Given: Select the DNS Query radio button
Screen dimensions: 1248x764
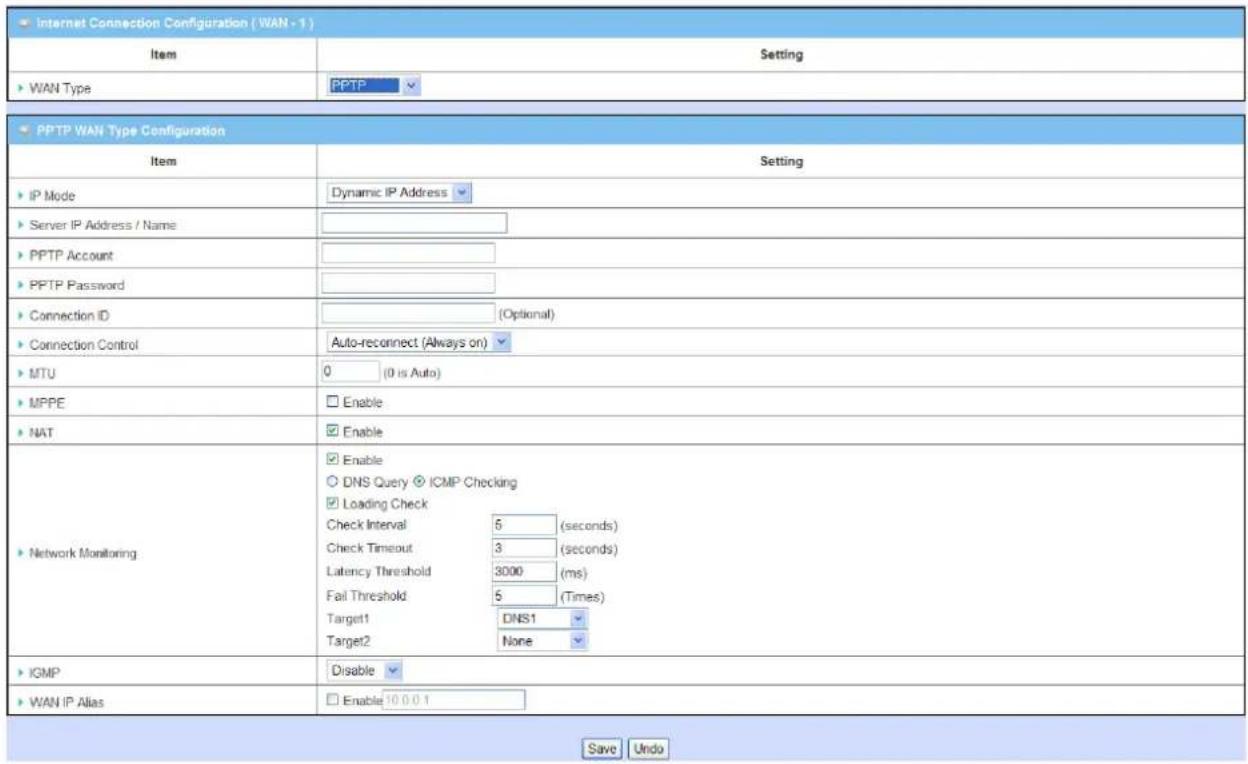Looking at the screenshot, I should [x=333, y=482].
